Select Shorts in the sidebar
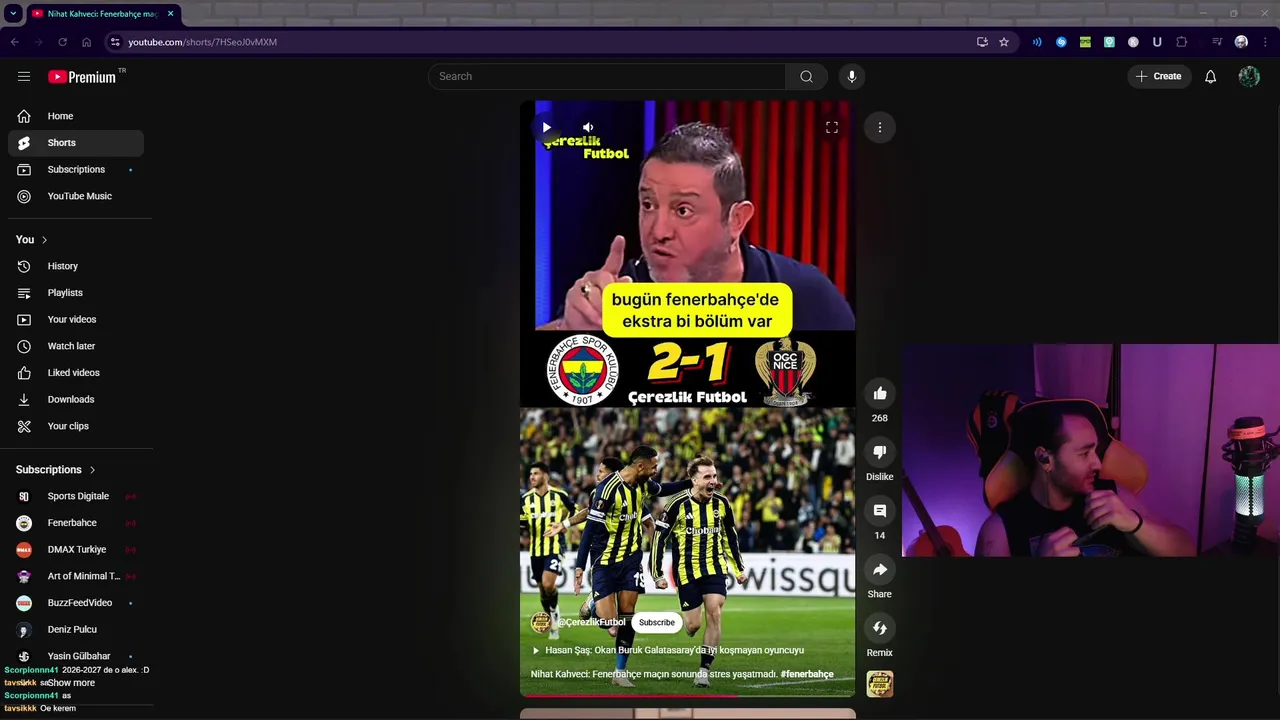Image resolution: width=1280 pixels, height=720 pixels. [76, 143]
